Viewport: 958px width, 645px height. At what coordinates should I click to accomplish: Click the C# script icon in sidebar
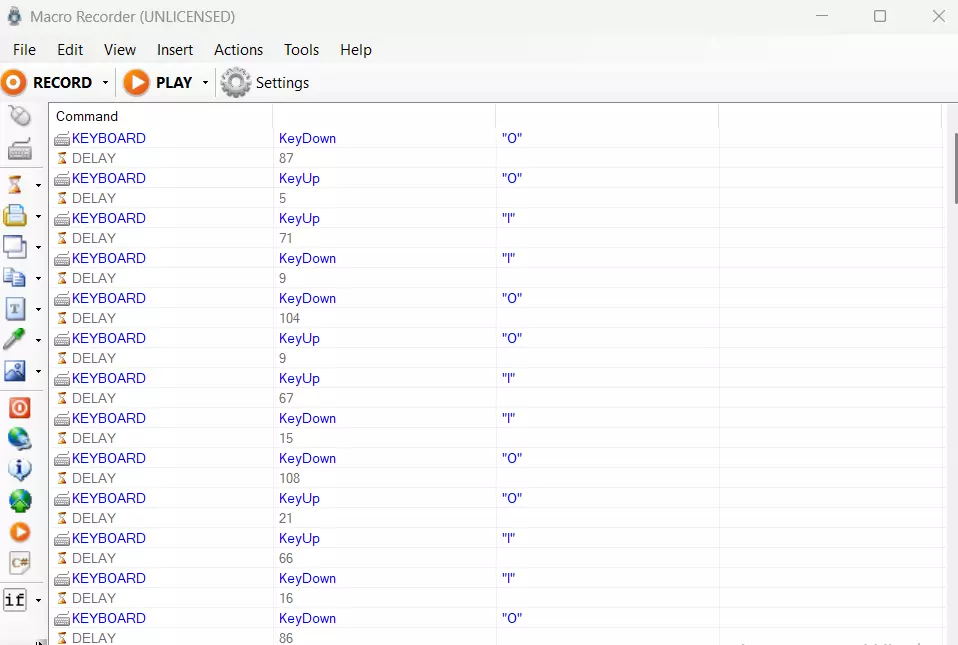click(x=19, y=563)
